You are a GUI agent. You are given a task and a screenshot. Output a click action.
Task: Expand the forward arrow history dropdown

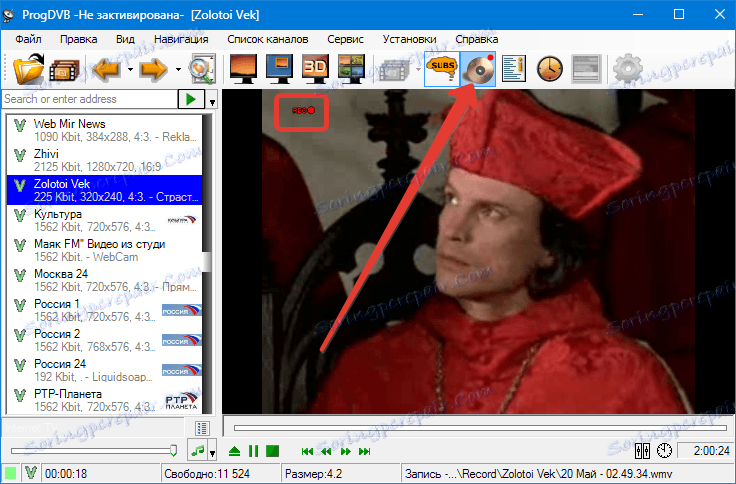[178, 69]
